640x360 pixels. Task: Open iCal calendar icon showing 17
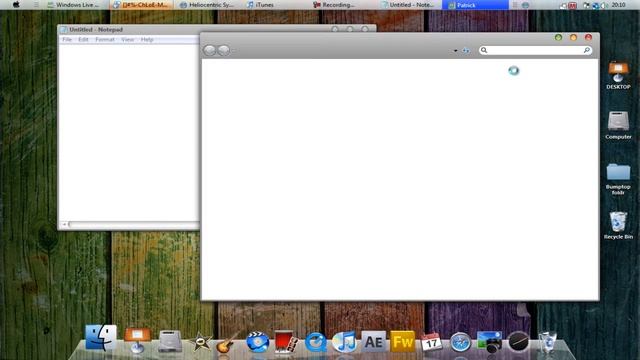pyautogui.click(x=431, y=342)
